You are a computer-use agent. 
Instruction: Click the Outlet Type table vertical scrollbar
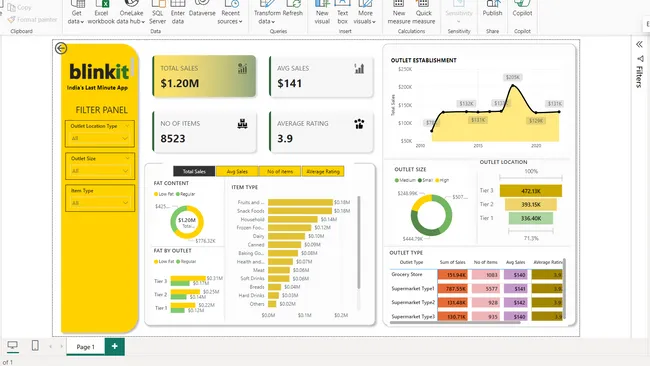point(564,288)
